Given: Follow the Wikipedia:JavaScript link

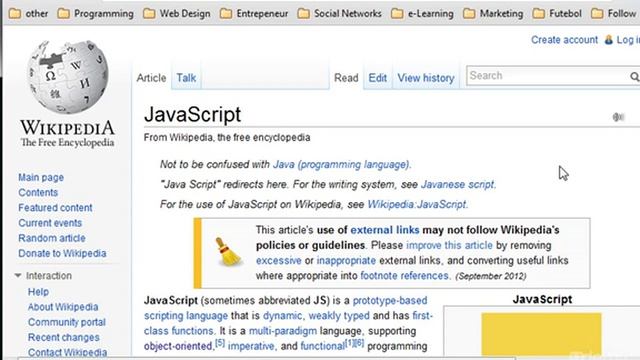Looking at the screenshot, I should [417, 204].
